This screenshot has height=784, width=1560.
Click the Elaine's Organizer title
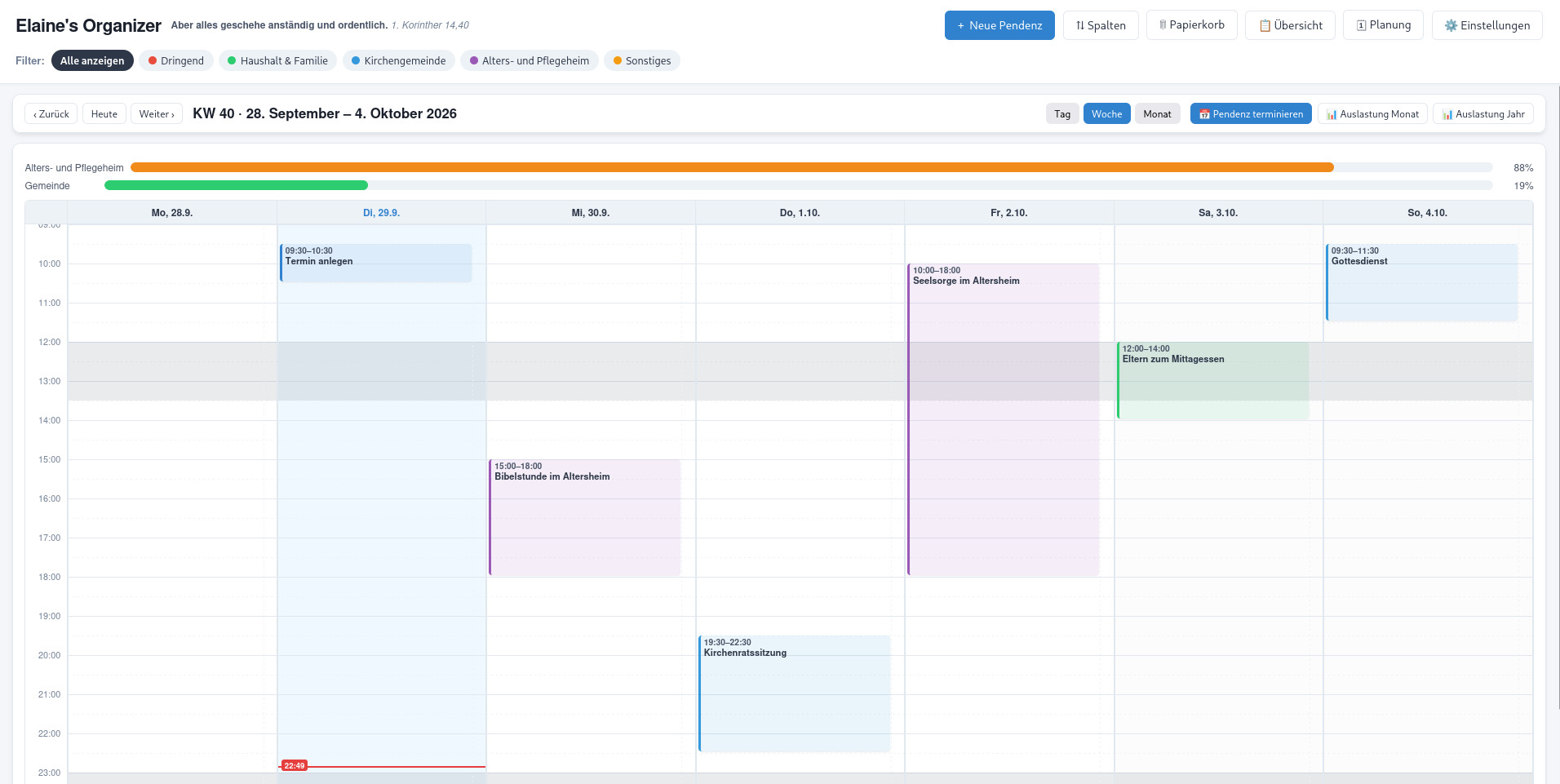pos(88,25)
